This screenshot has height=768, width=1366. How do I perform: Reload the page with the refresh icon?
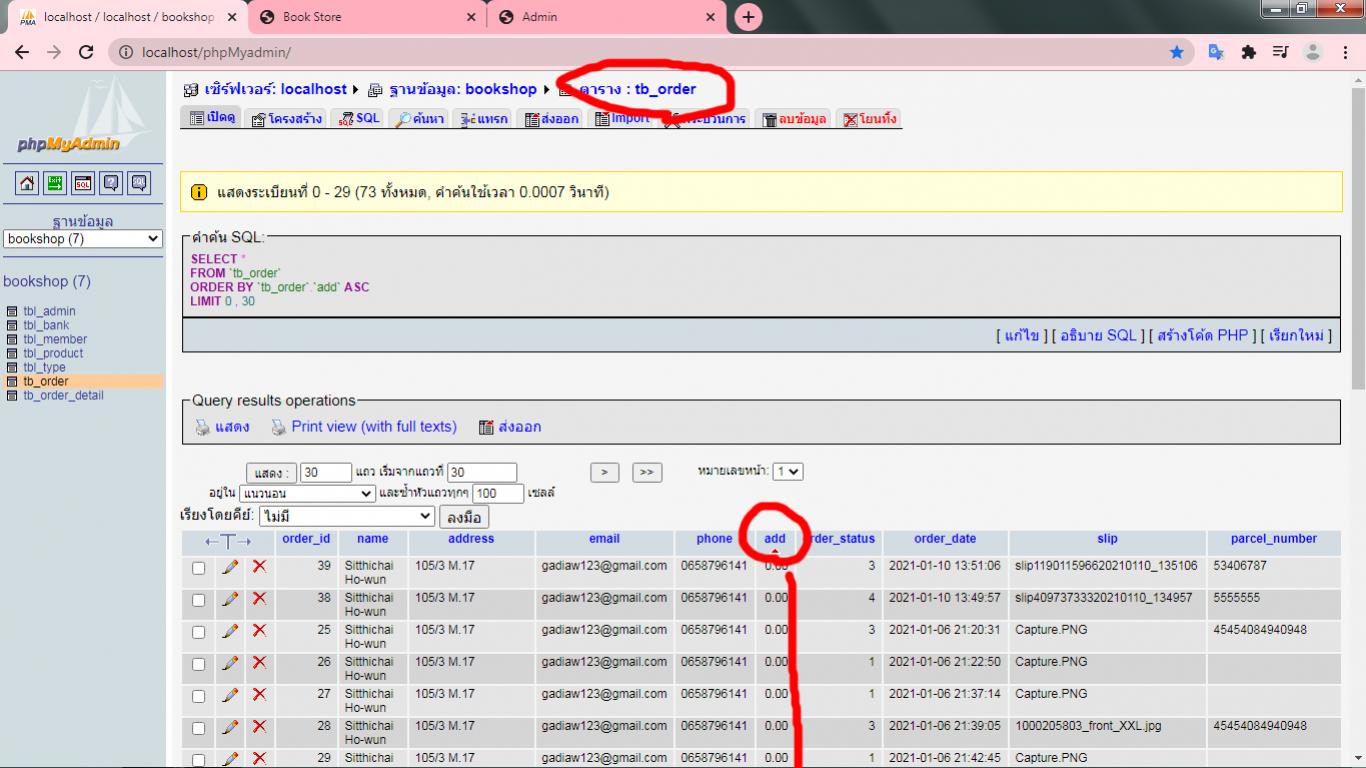86,52
